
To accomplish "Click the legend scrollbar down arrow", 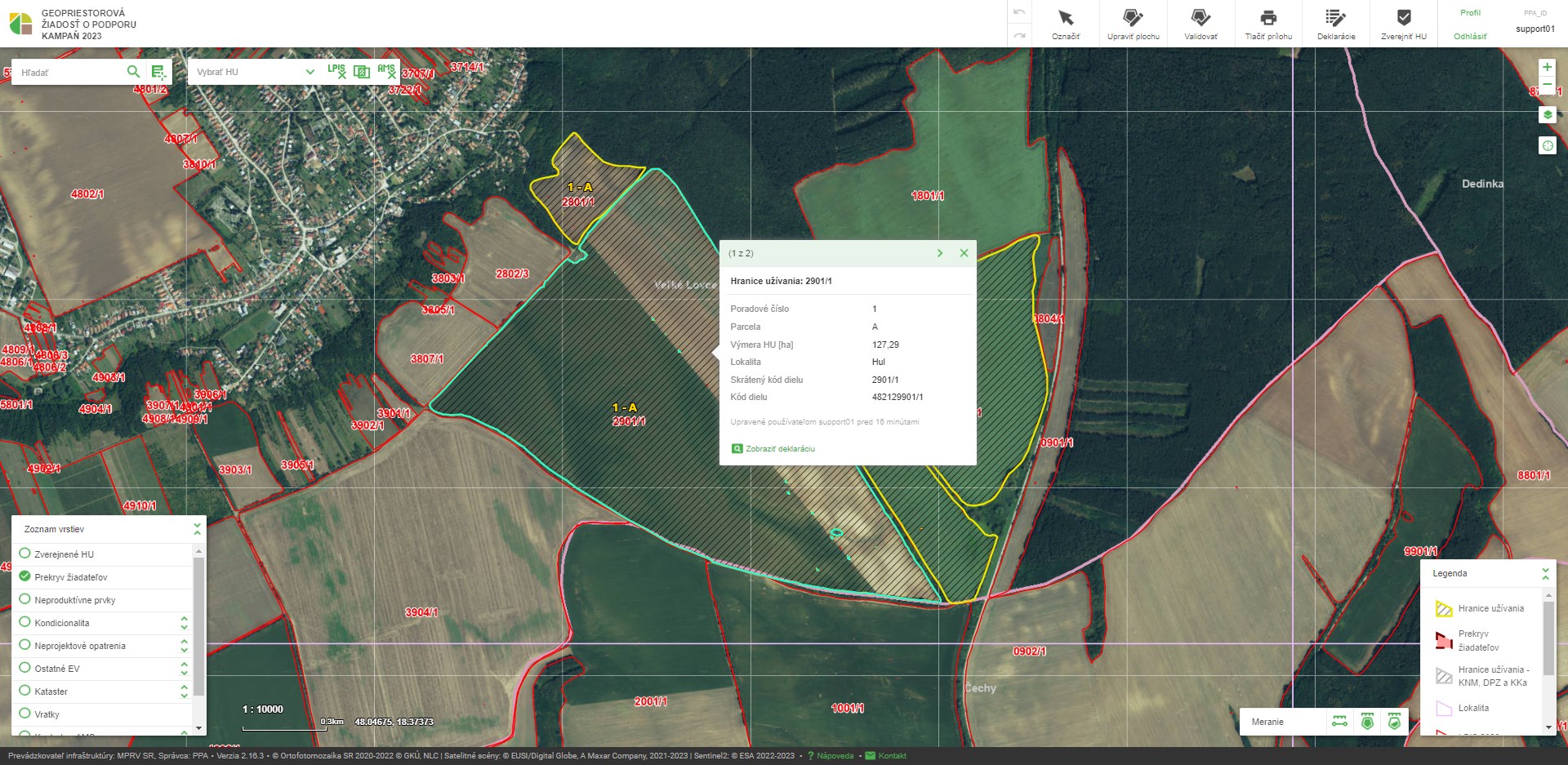I will 1548,727.
